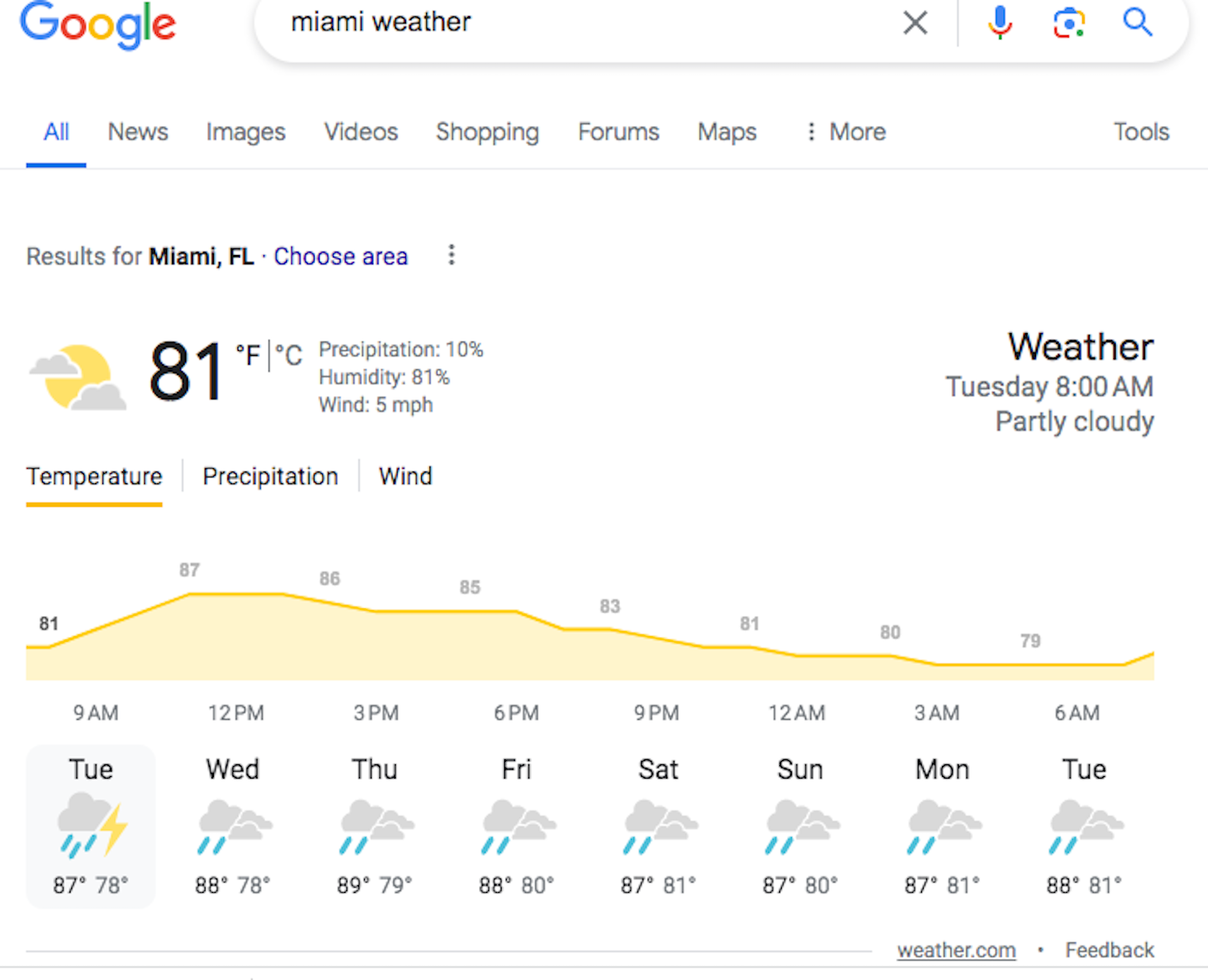Open the Tools options
The image size is (1208, 980).
click(x=1141, y=132)
